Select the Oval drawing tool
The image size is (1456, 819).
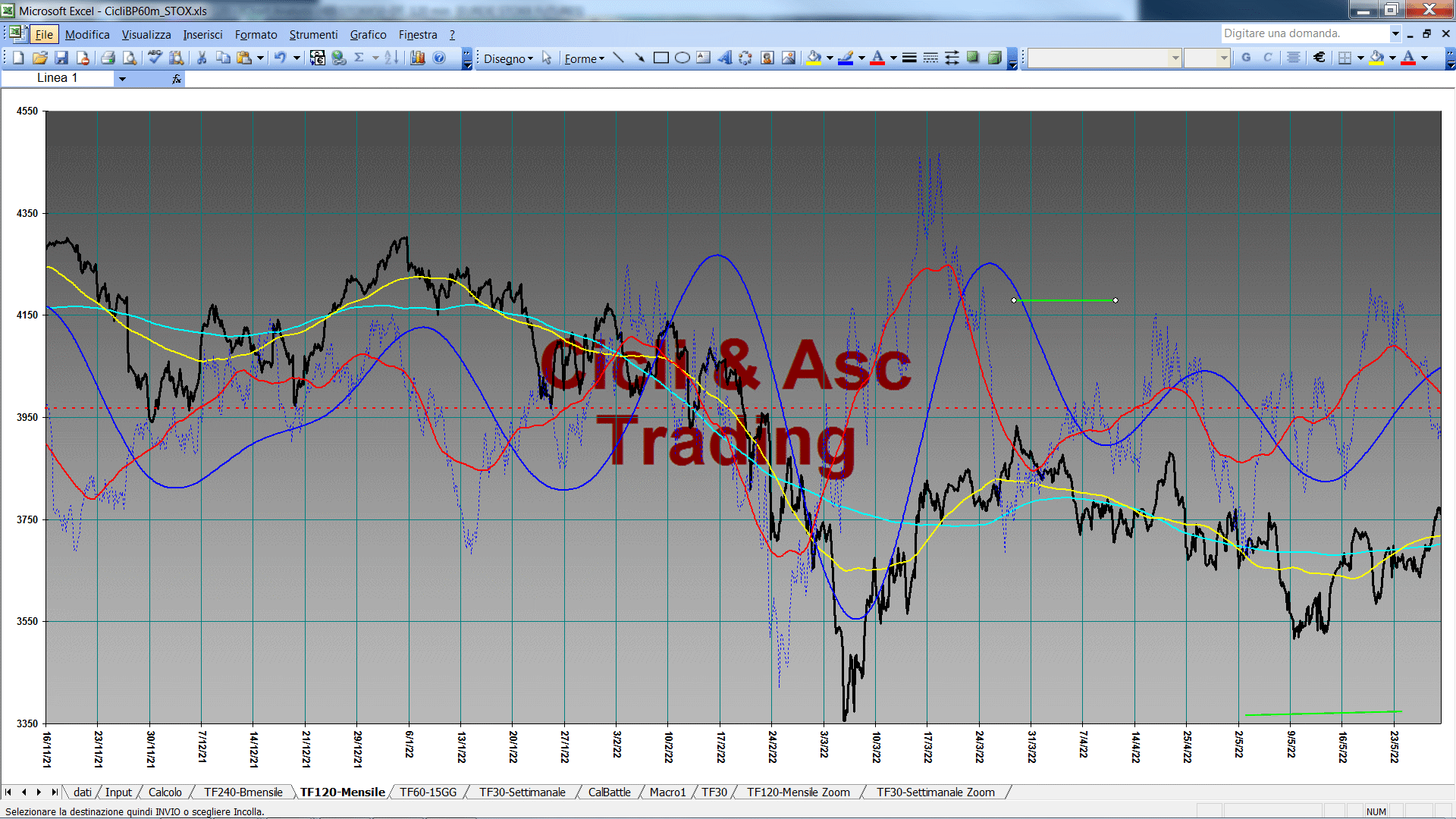click(682, 58)
